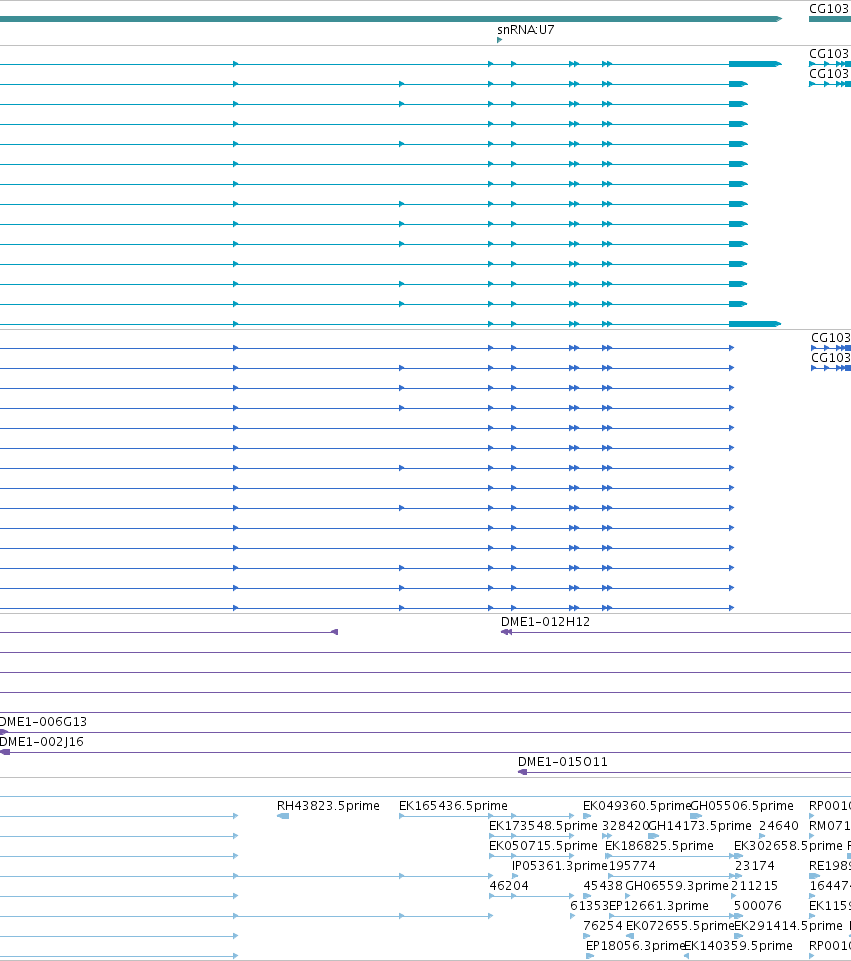This screenshot has width=851, height=961.
Task: Select the 61353 feature label
Action: [x=589, y=906]
